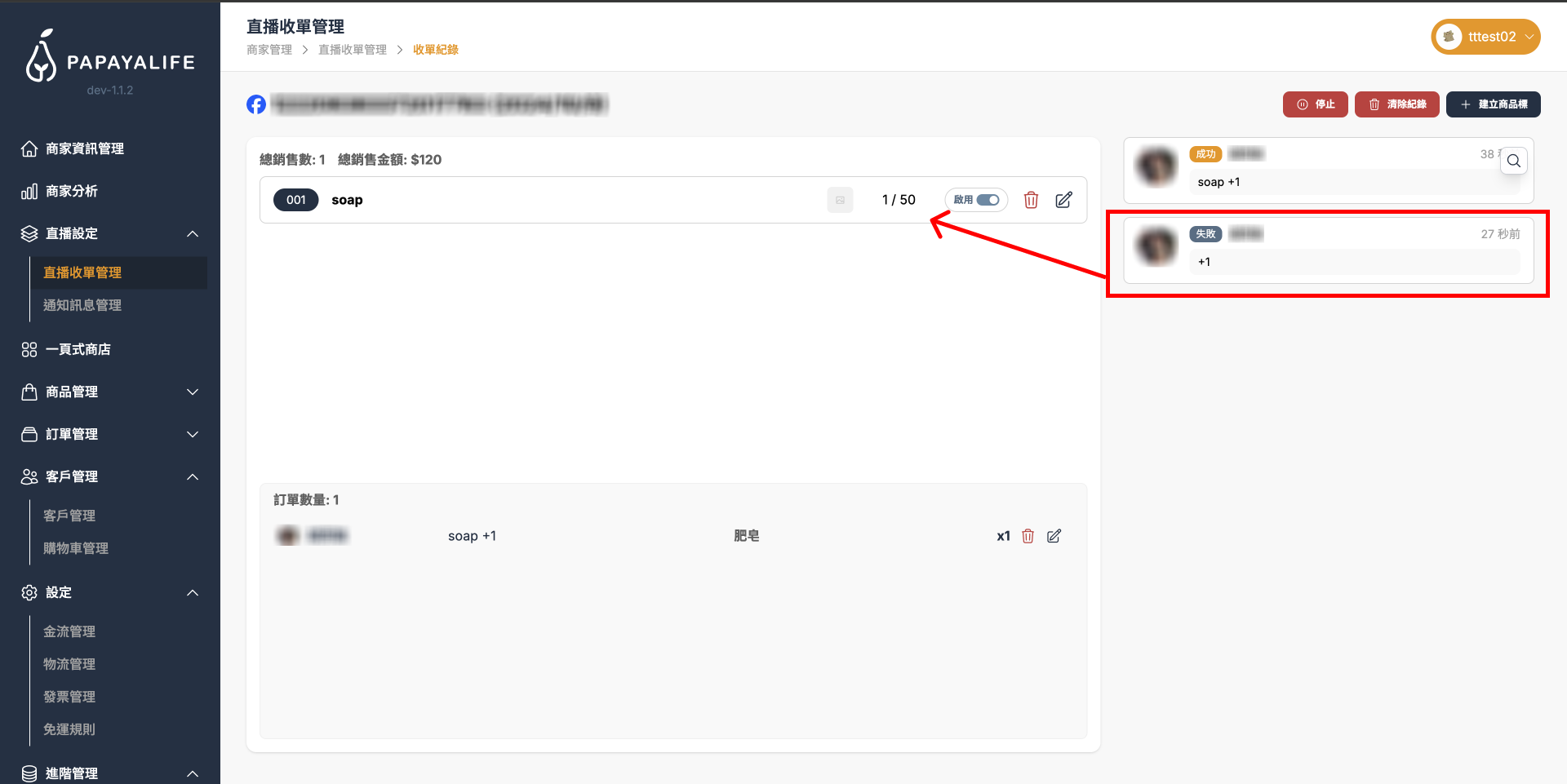Screen dimensions: 1567x784
Task: Expand the 訂單管理 sidebar section
Action: 193,434
